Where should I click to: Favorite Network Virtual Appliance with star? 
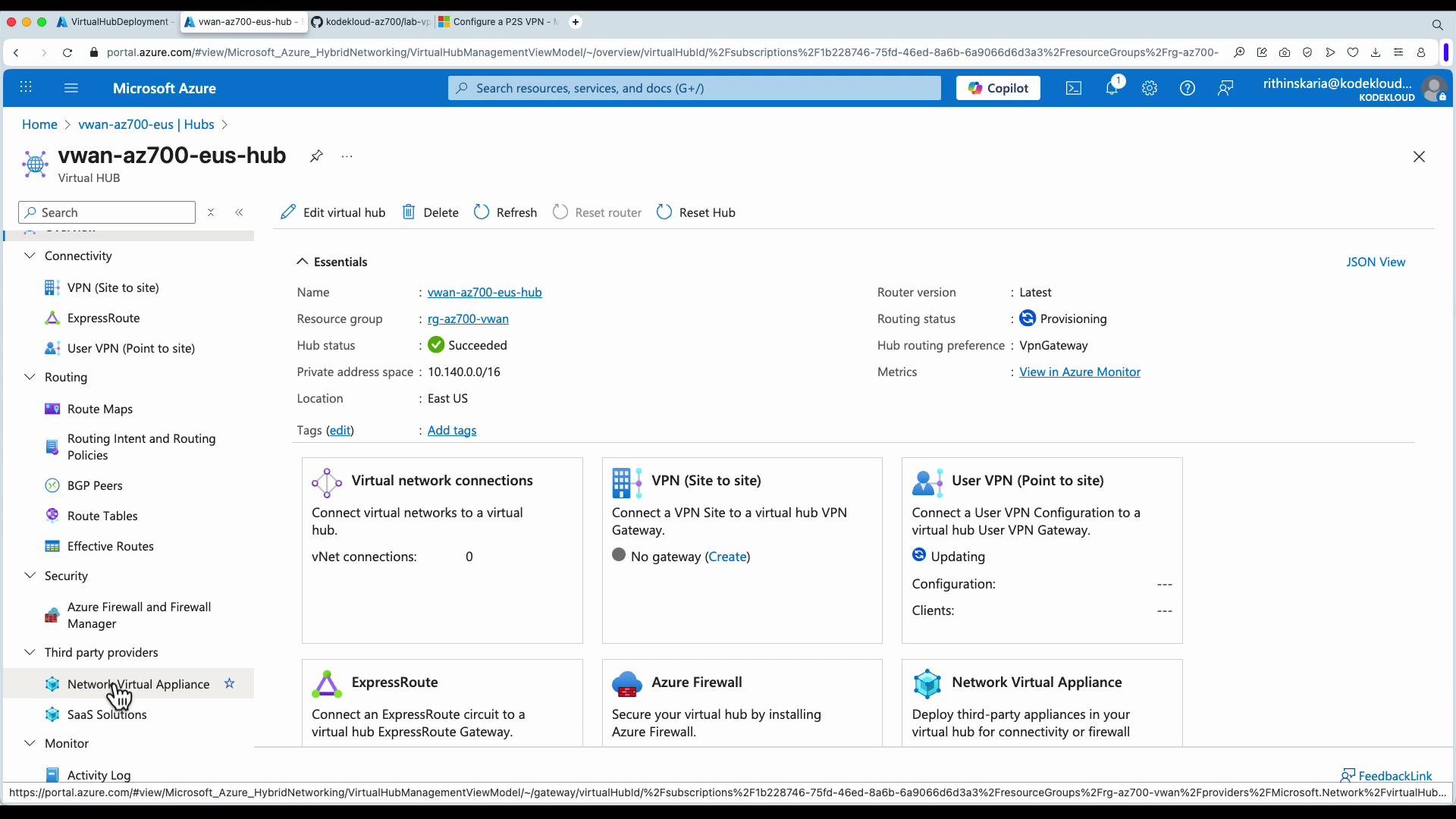coord(229,684)
